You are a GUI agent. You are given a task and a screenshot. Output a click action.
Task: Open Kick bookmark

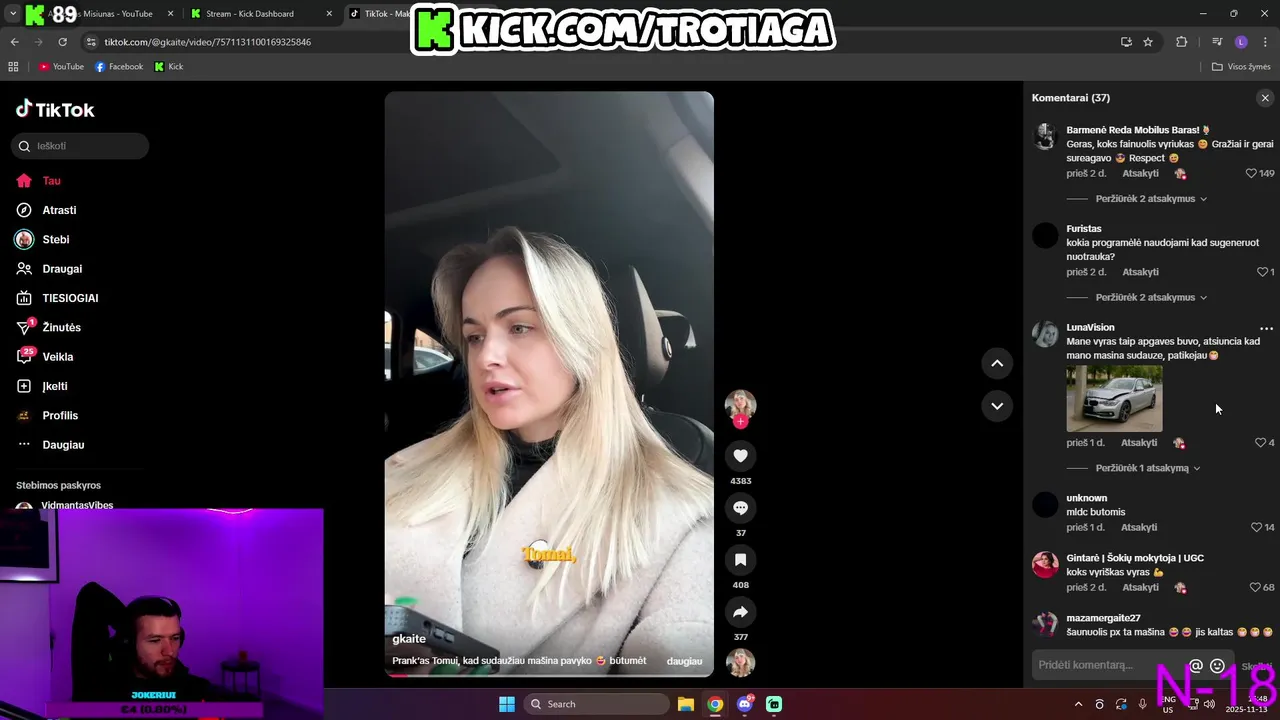coord(169,67)
